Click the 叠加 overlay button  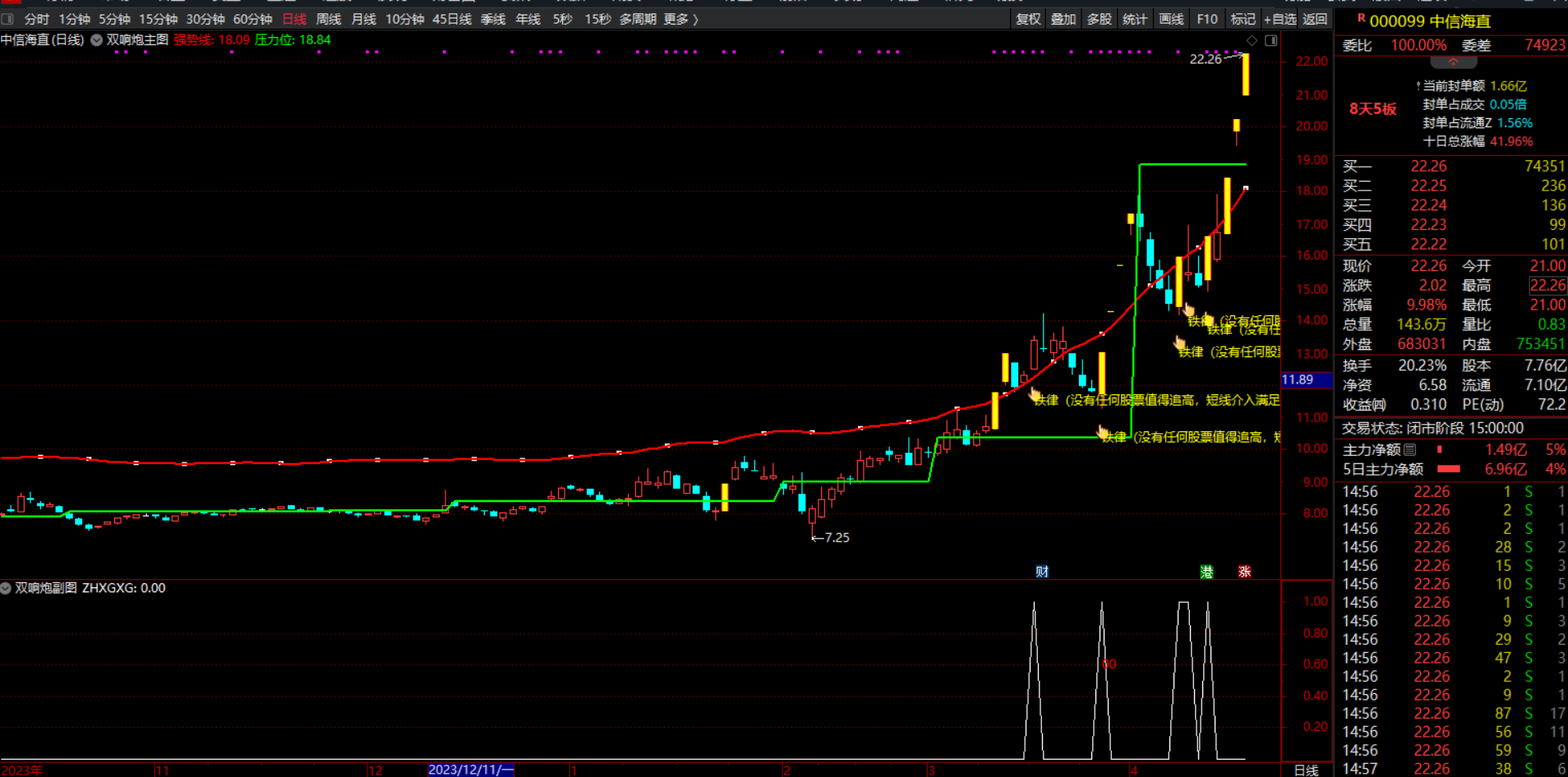click(1063, 19)
